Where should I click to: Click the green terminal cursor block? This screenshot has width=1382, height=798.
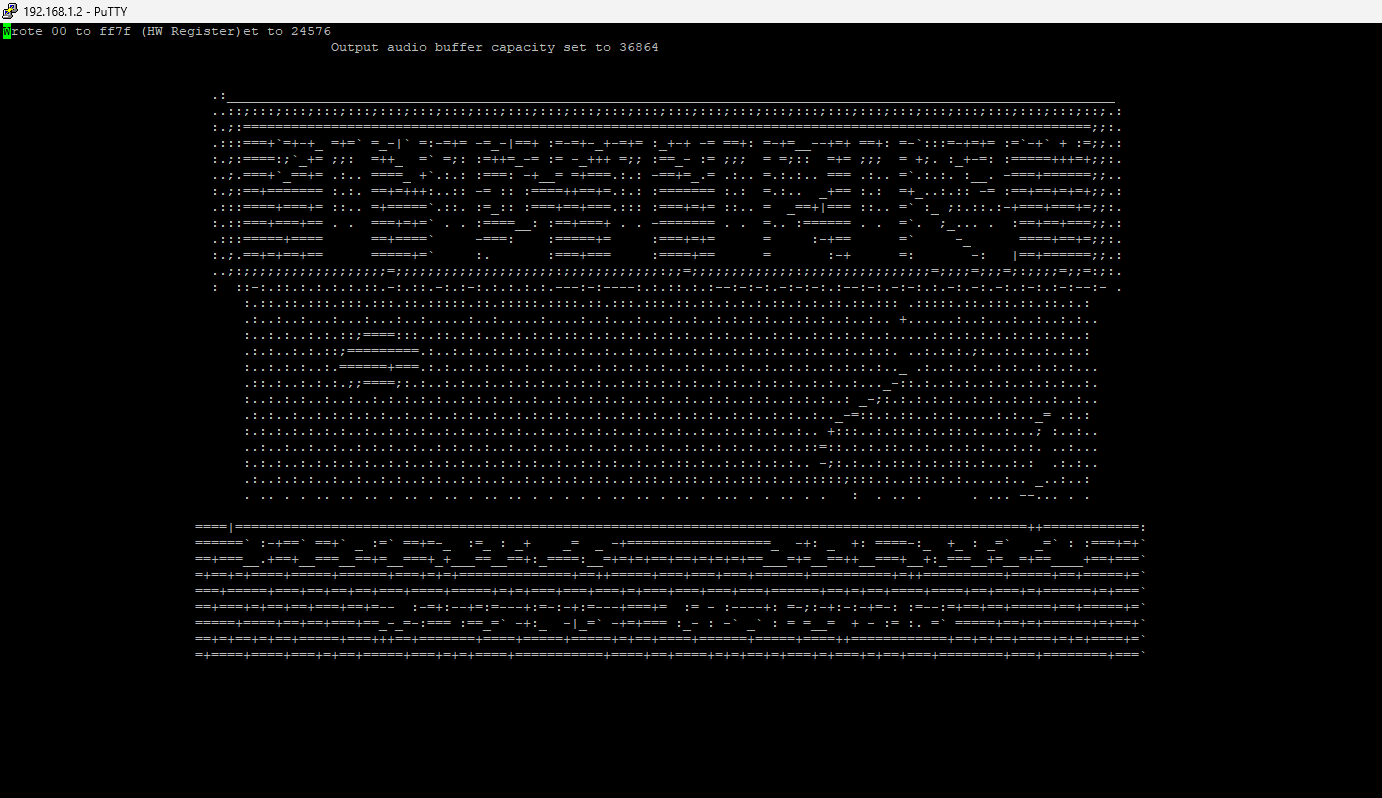7,32
